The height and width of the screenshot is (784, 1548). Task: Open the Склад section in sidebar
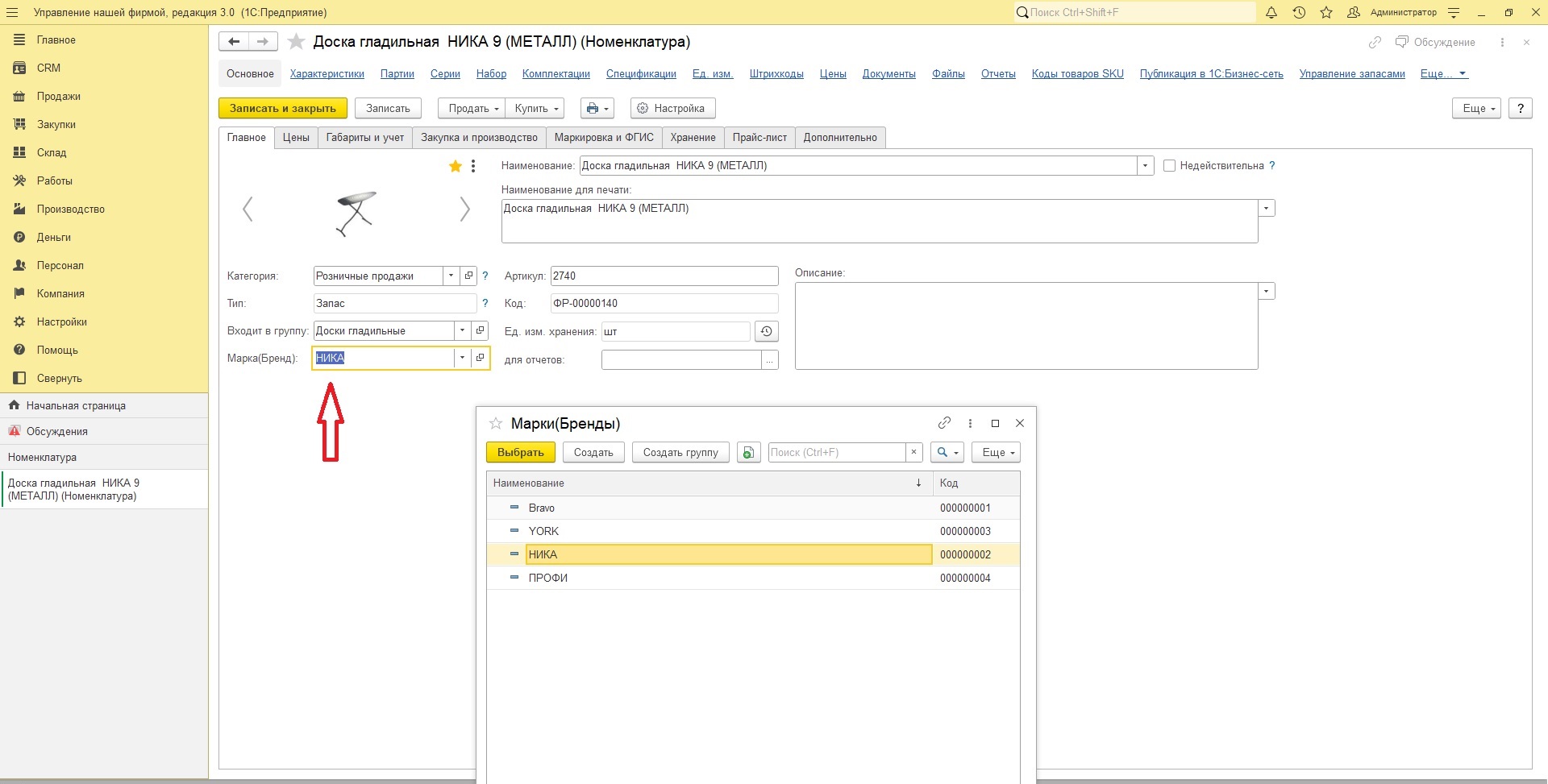[52, 152]
